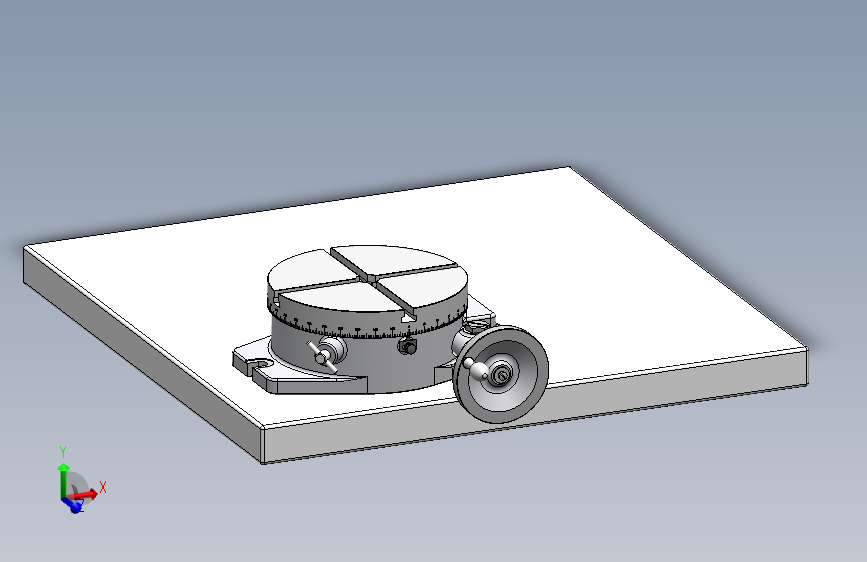
Task: Select the front side face of the plate
Action: 535,405
